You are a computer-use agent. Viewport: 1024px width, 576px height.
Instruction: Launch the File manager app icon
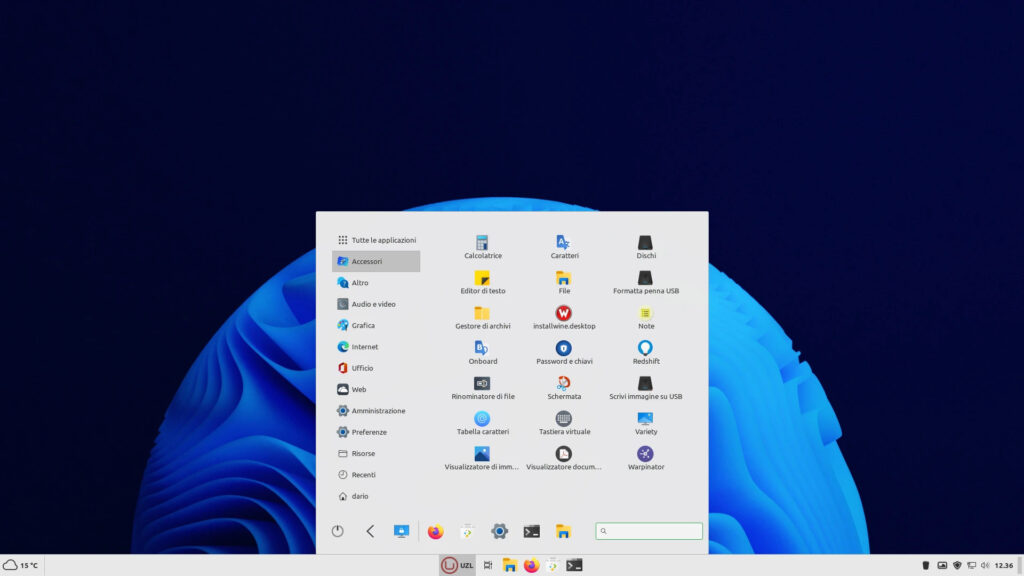pyautogui.click(x=564, y=283)
